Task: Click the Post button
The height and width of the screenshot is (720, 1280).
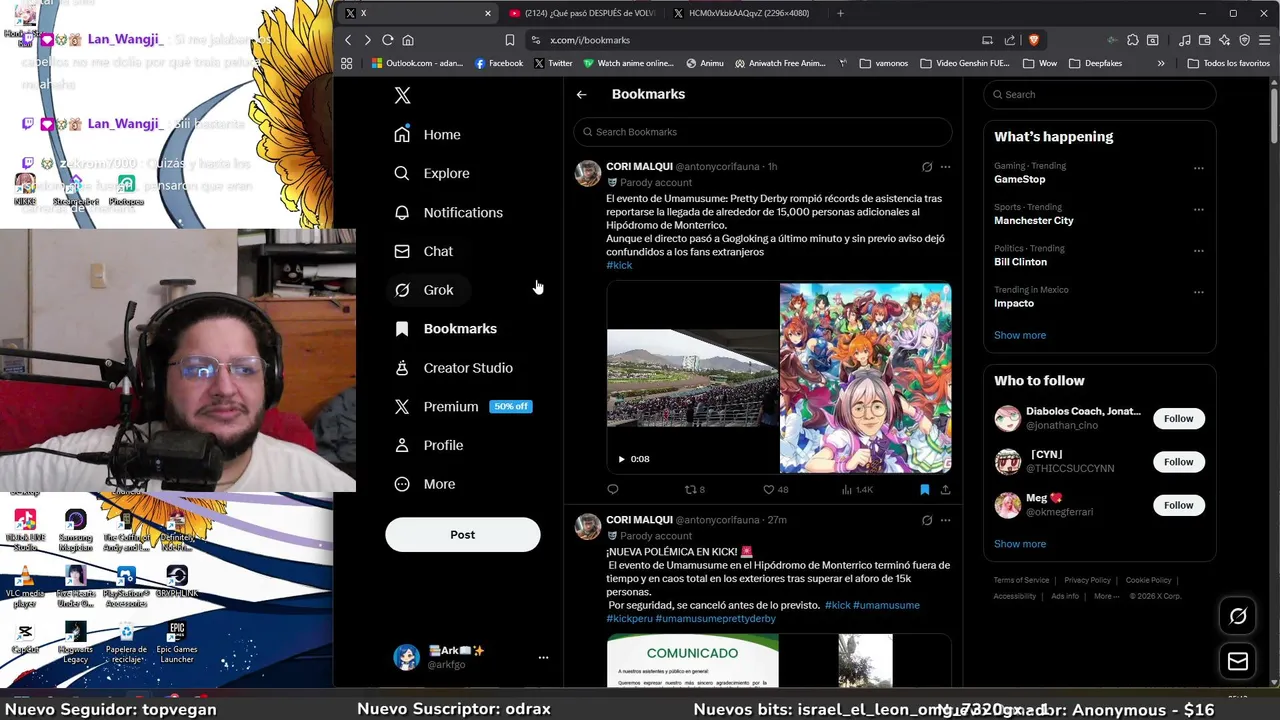Action: [462, 534]
